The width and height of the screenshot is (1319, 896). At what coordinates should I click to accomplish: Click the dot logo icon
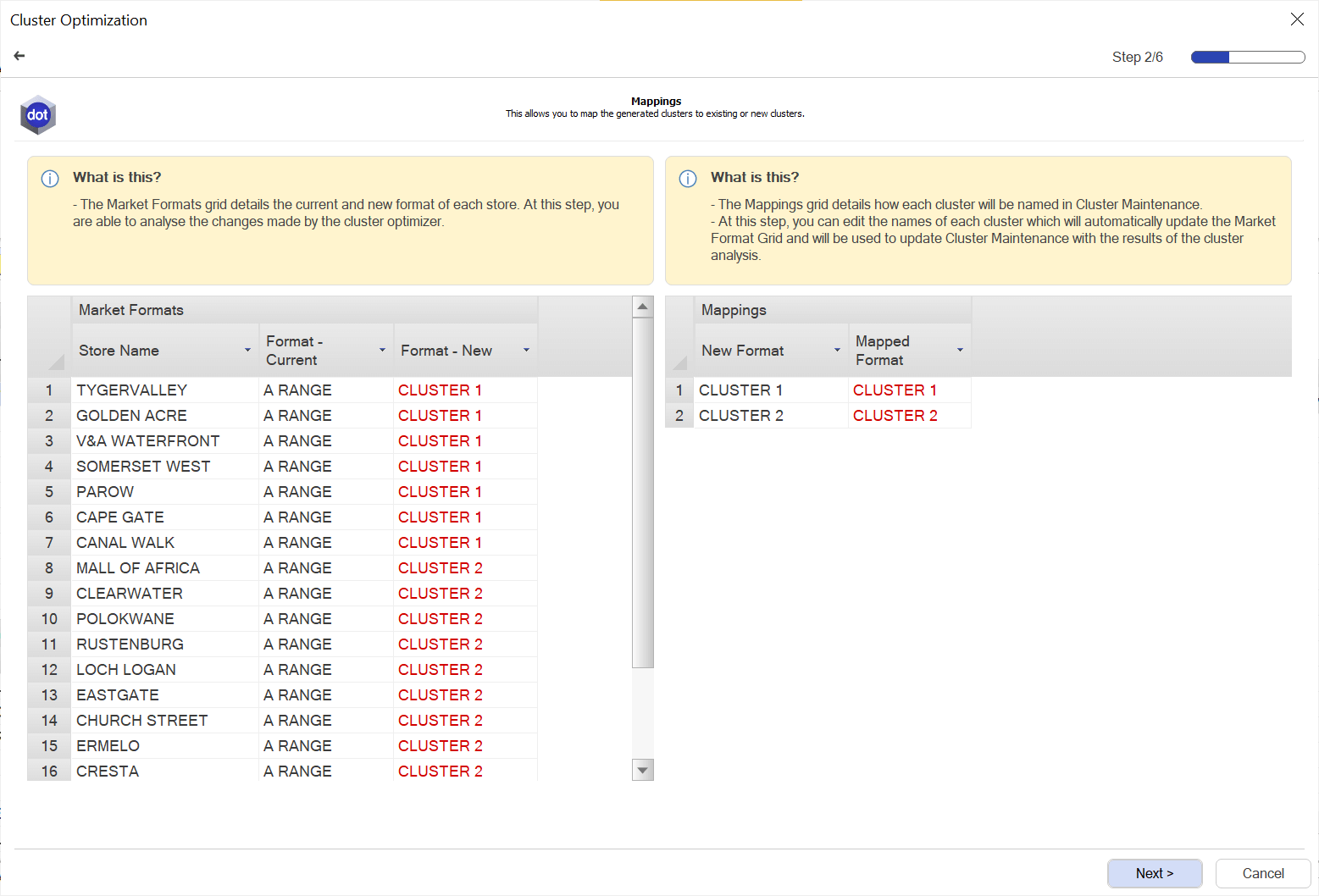tap(38, 115)
